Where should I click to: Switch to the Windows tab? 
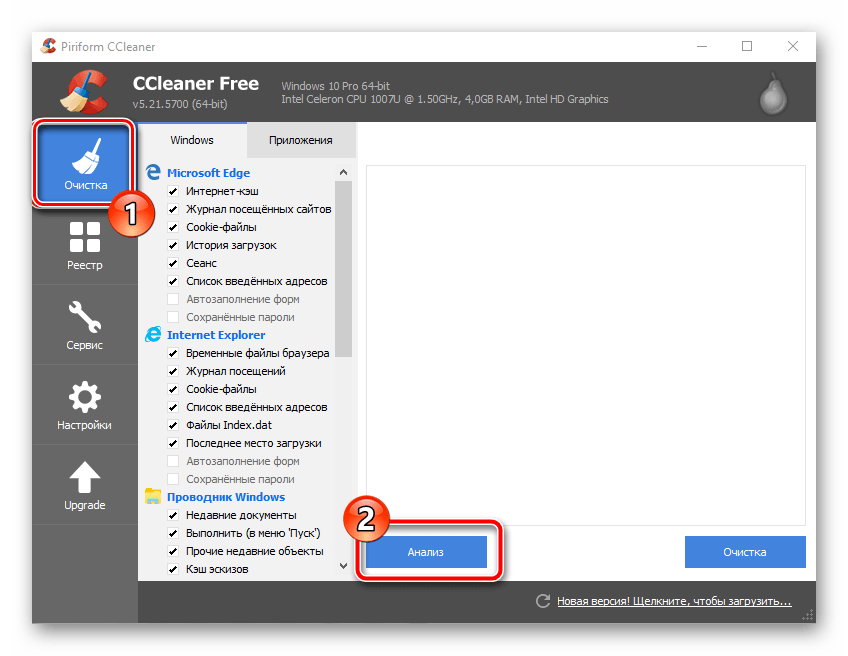coord(192,140)
